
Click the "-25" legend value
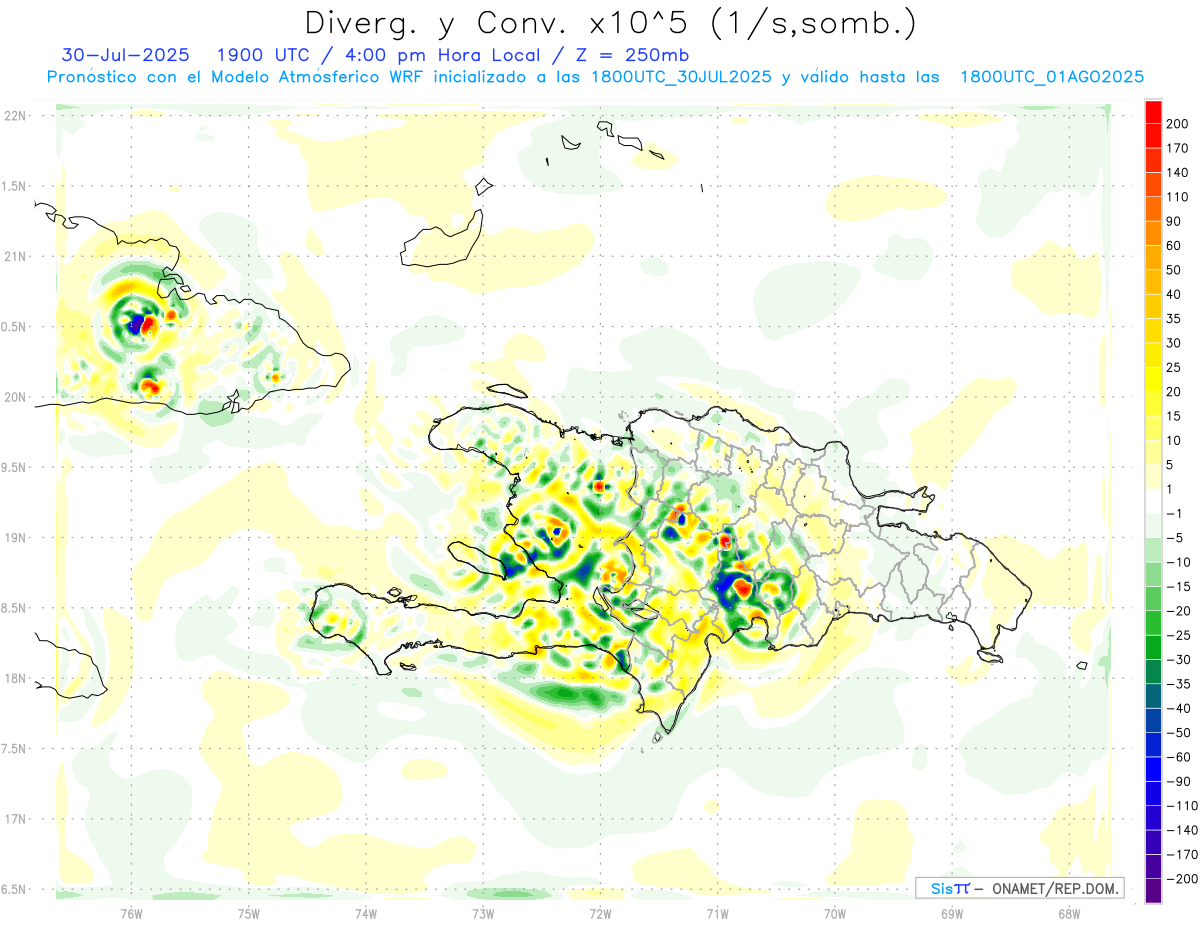pos(1177,635)
